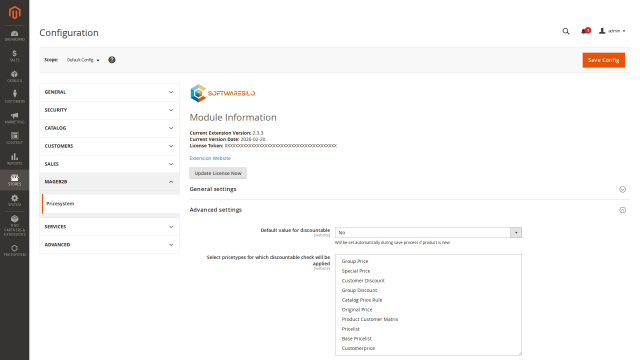Screen dimensions: 640x360
Task: Click Update License Now button
Action: pos(218,173)
